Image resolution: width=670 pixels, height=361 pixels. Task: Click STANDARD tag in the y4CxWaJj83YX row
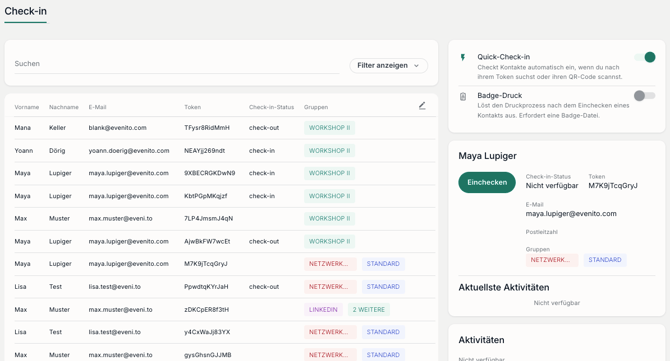click(x=383, y=332)
